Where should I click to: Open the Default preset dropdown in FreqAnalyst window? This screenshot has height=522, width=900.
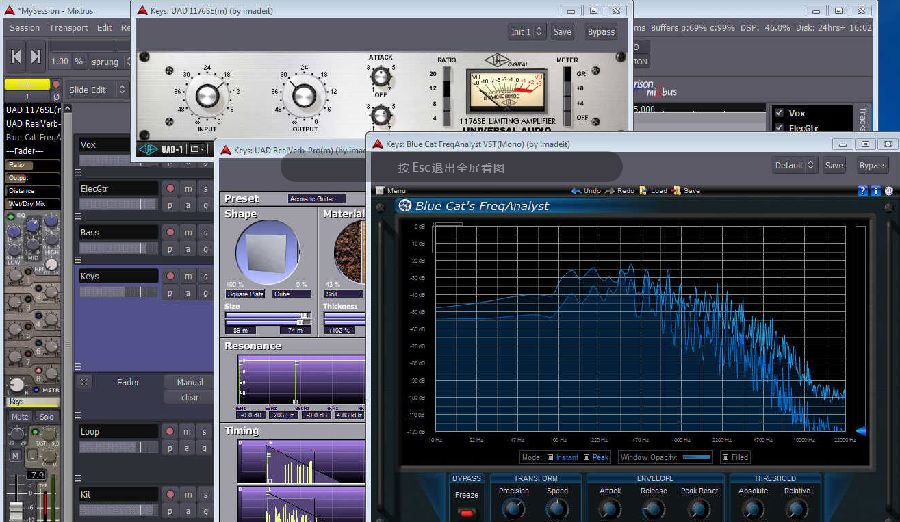[794, 165]
